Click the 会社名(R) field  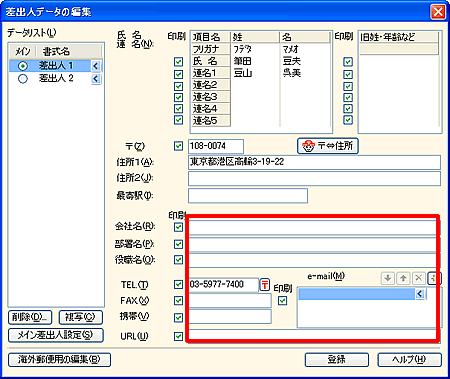[314, 227]
